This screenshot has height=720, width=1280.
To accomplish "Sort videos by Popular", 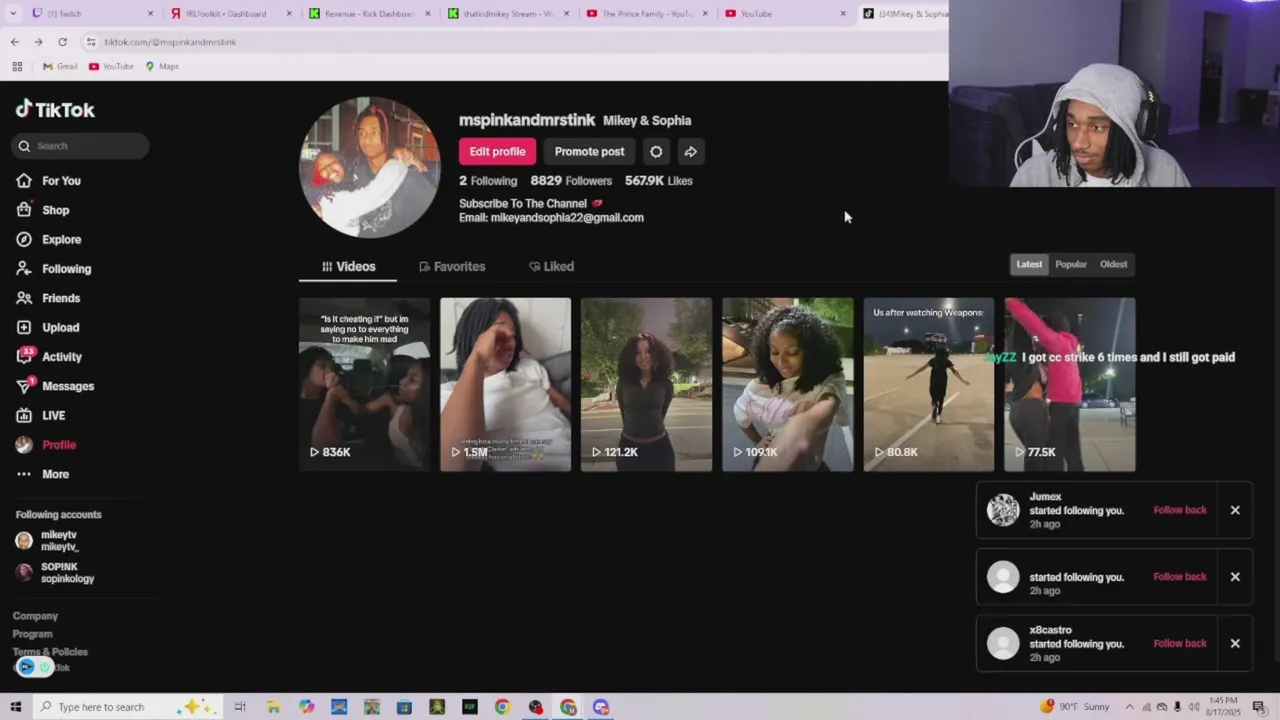I will 1070,265.
